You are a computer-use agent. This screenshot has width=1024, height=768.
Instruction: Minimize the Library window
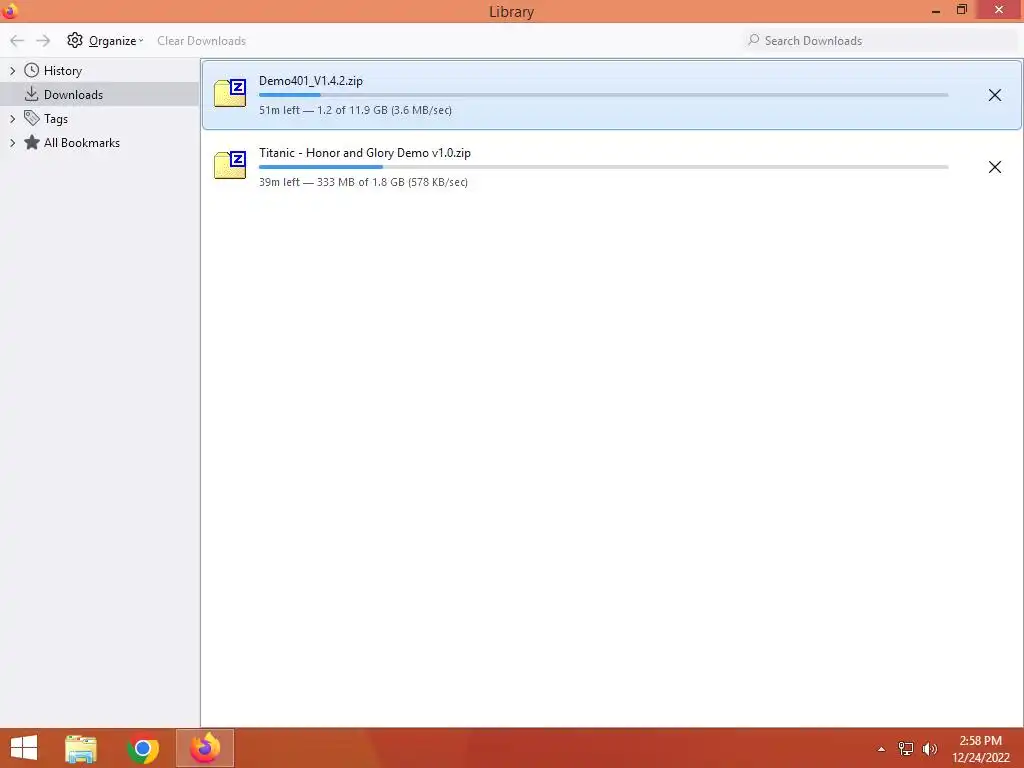tap(936, 10)
